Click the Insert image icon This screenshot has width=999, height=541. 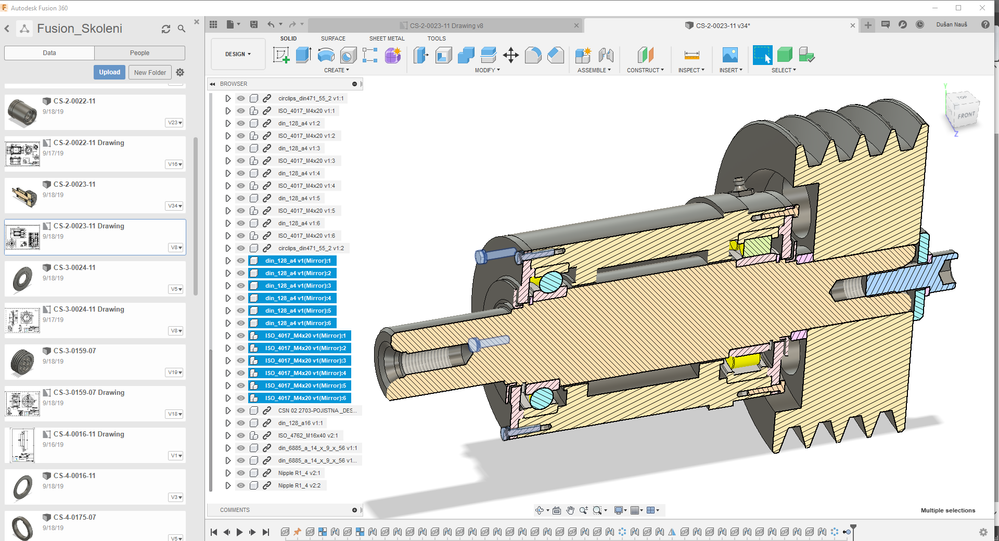coord(730,55)
